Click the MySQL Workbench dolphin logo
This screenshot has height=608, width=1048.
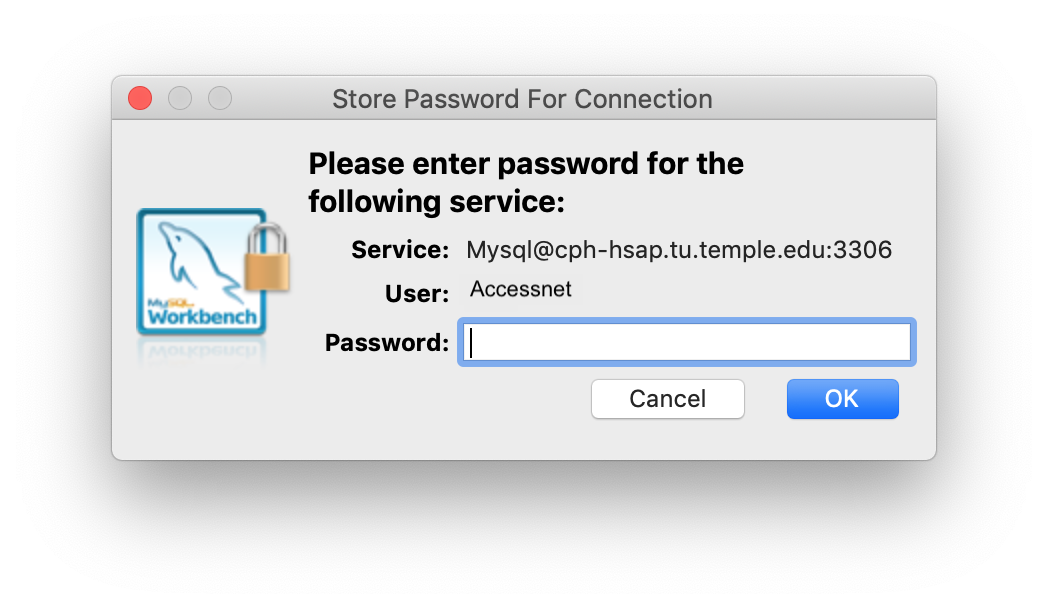[x=201, y=271]
